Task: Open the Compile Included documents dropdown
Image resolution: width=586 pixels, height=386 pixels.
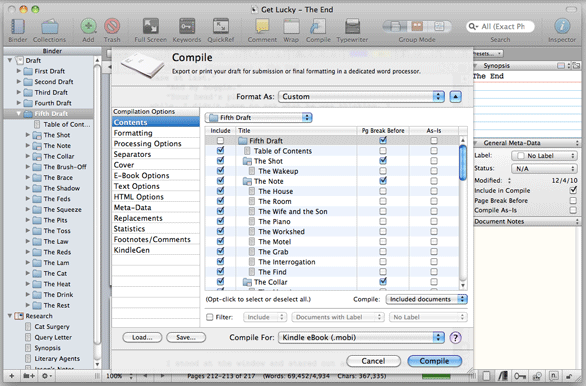Action: tap(426, 299)
